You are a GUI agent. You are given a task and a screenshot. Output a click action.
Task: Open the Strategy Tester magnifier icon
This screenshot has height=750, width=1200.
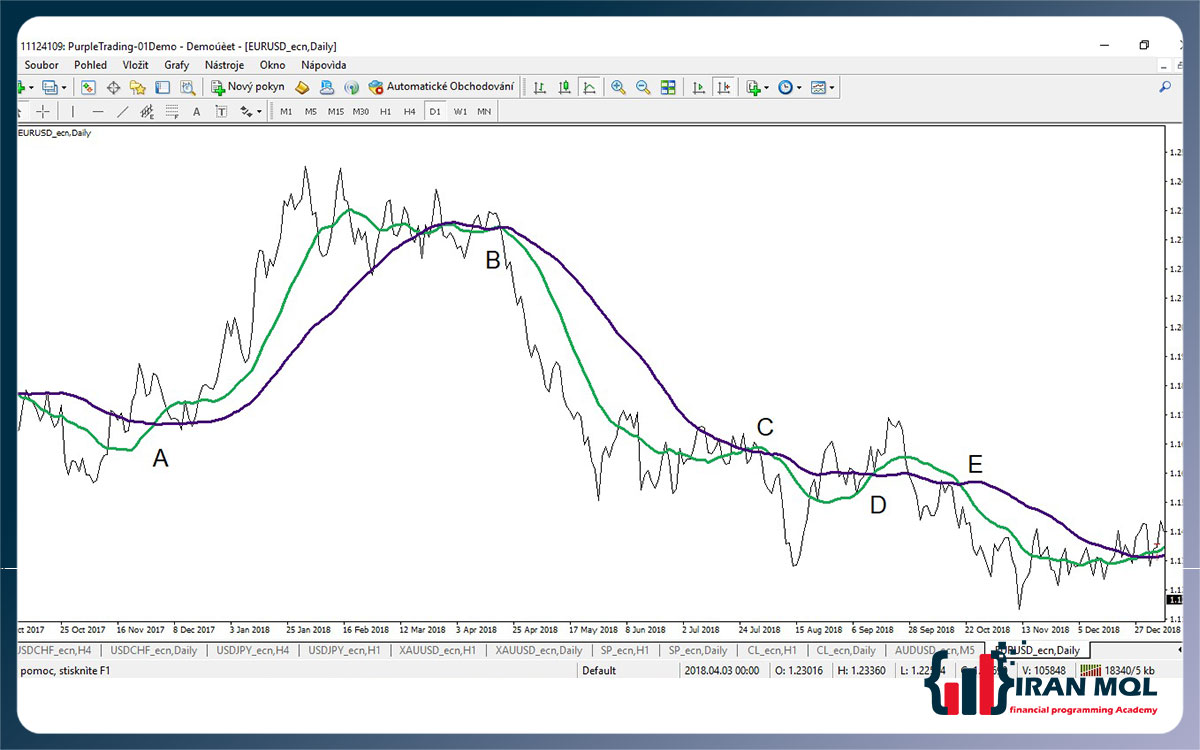pos(187,87)
